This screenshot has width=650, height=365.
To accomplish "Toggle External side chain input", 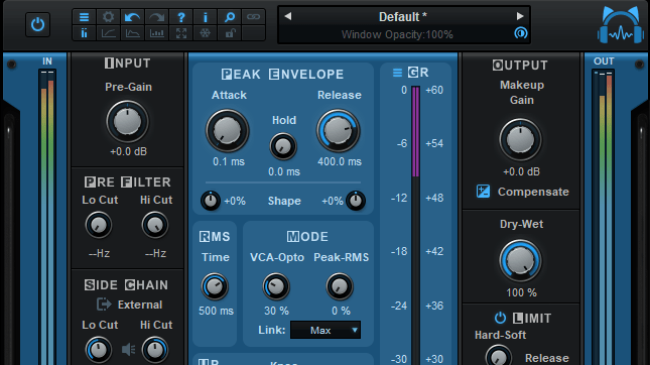I will click(x=104, y=304).
